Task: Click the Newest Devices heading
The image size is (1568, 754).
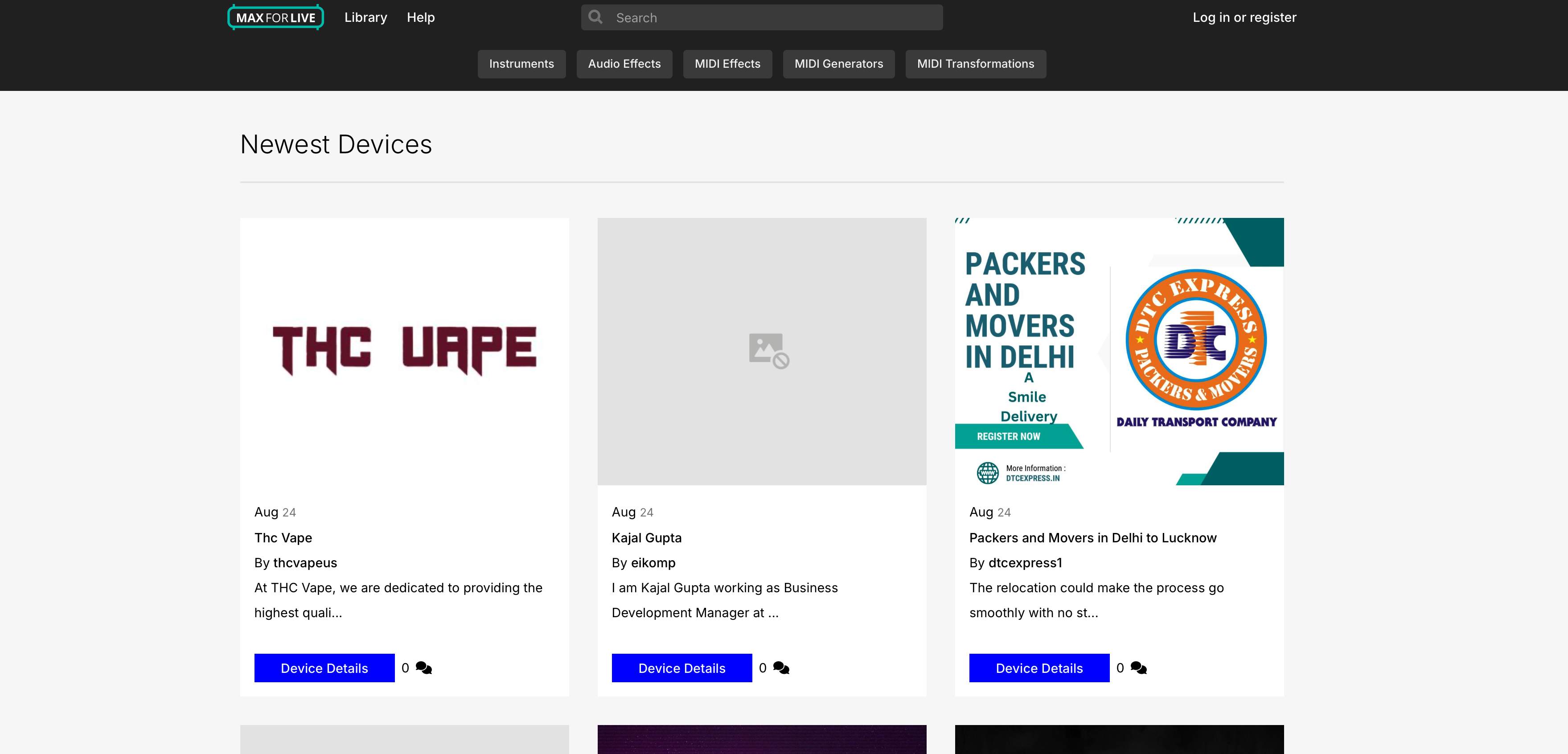Action: pos(336,144)
